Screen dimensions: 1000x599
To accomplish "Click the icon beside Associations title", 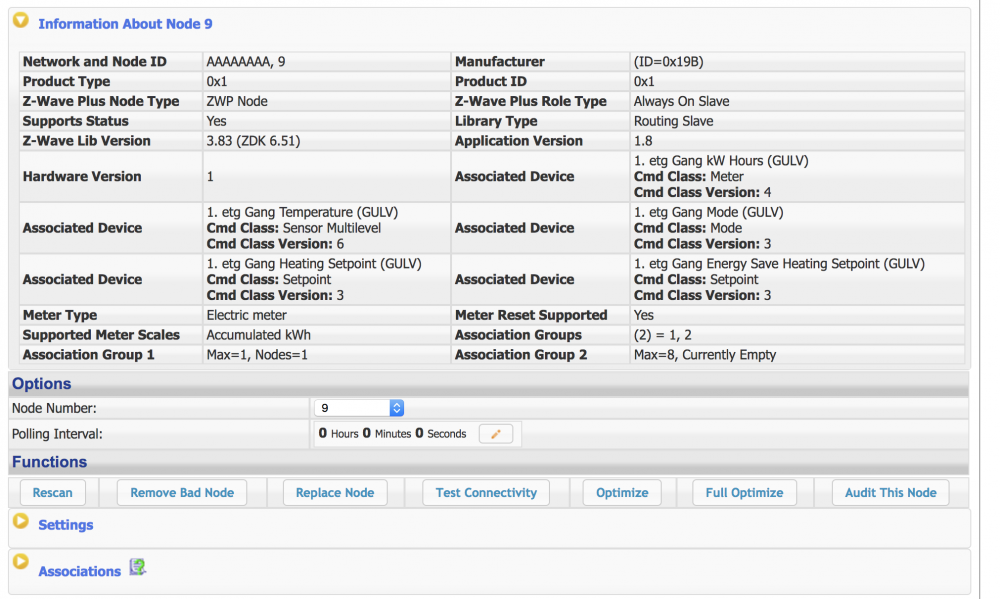I will [x=138, y=567].
